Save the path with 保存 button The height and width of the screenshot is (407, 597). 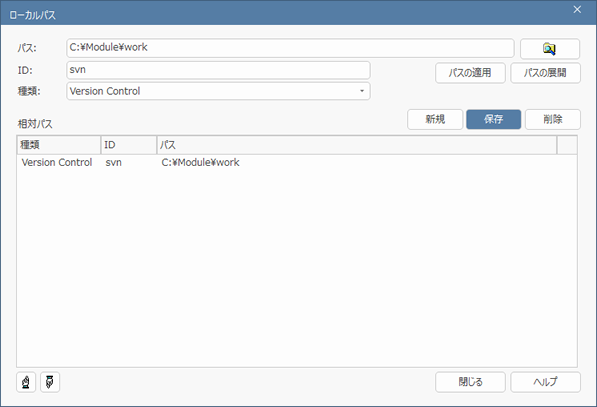coord(493,120)
